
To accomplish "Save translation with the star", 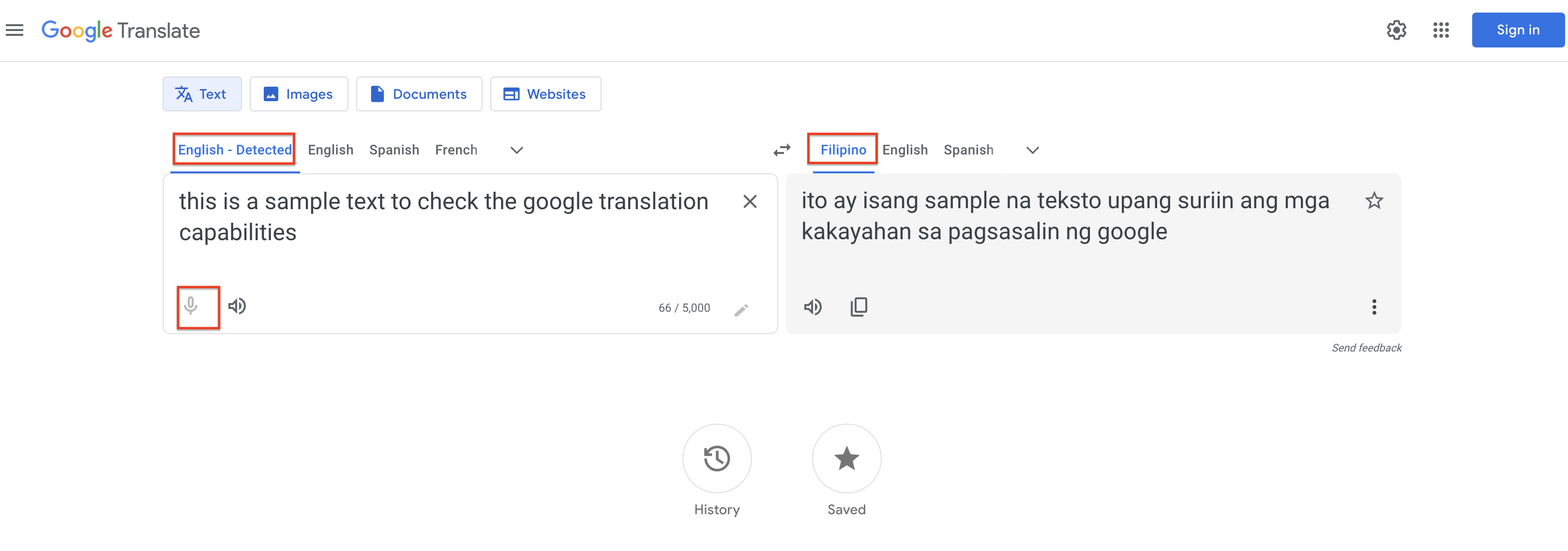I will (1374, 201).
